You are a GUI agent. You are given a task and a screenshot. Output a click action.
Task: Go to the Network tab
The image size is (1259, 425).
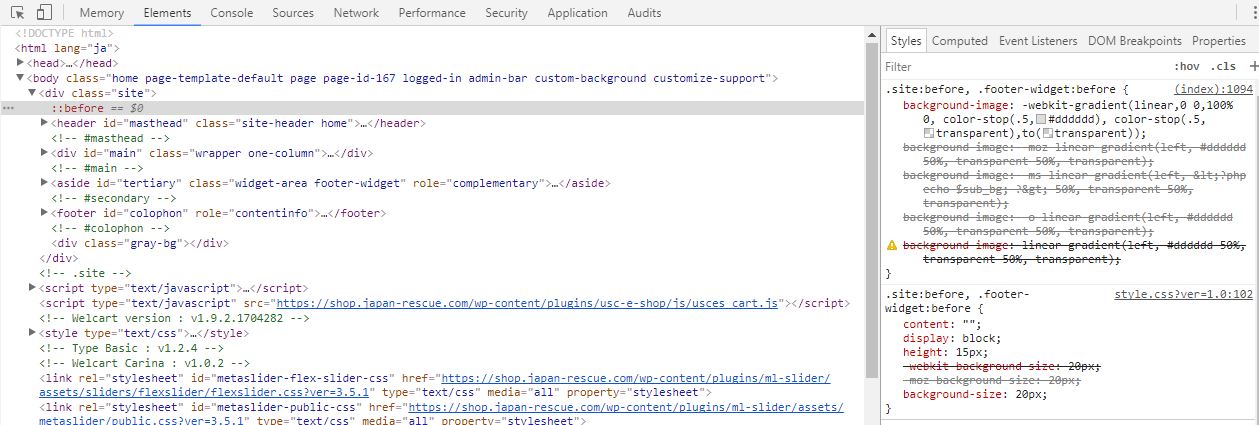356,13
